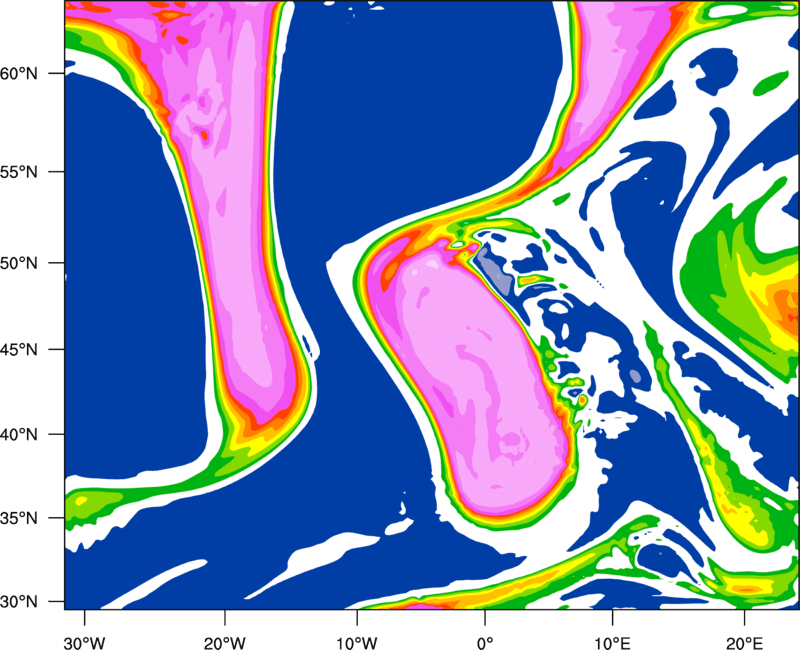The width and height of the screenshot is (800, 650).
Task: Click the 0° longitude label
Action: (485, 643)
